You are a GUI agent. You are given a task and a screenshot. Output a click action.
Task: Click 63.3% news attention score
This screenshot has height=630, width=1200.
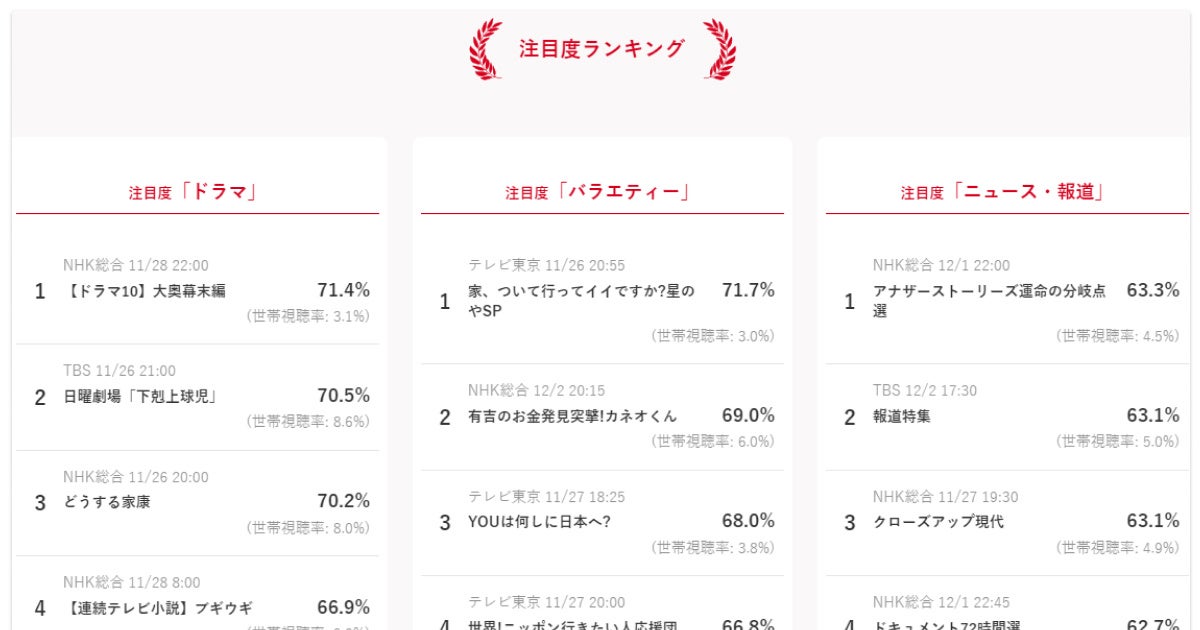coord(1152,290)
